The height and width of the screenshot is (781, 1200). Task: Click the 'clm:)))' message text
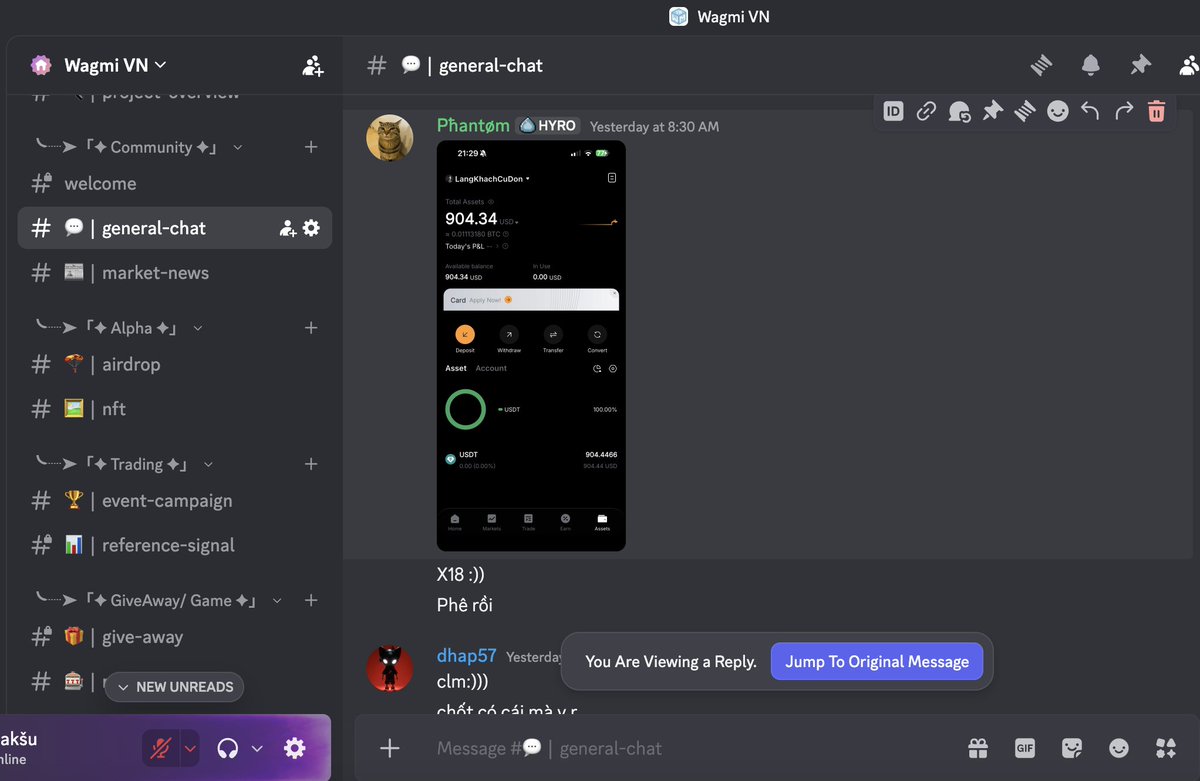pos(461,681)
